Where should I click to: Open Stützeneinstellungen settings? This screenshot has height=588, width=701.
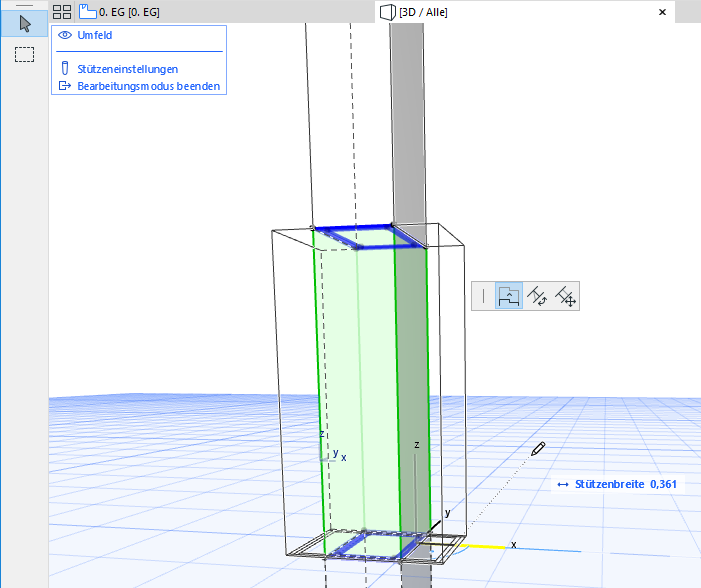[127, 69]
